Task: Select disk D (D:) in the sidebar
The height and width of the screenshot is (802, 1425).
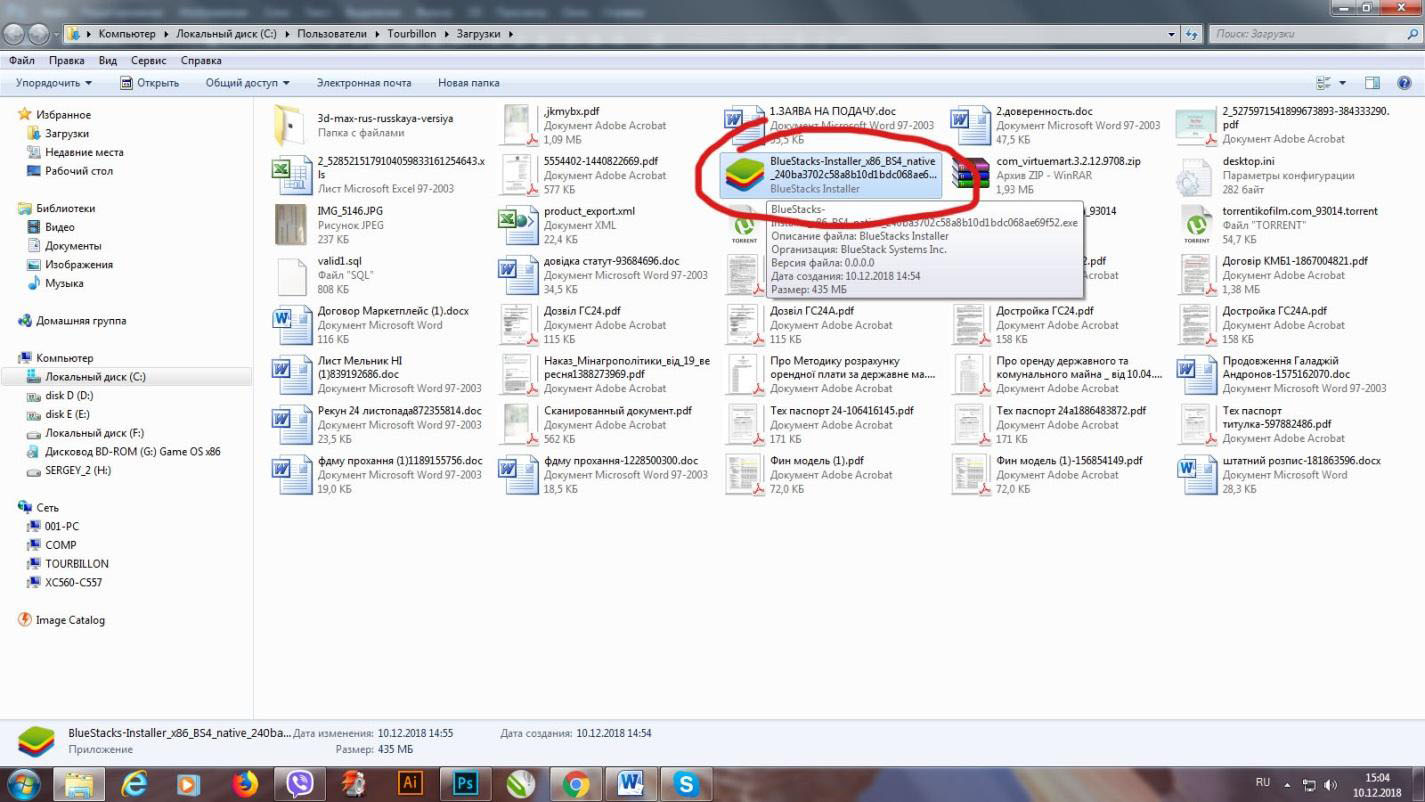Action: coord(69,396)
